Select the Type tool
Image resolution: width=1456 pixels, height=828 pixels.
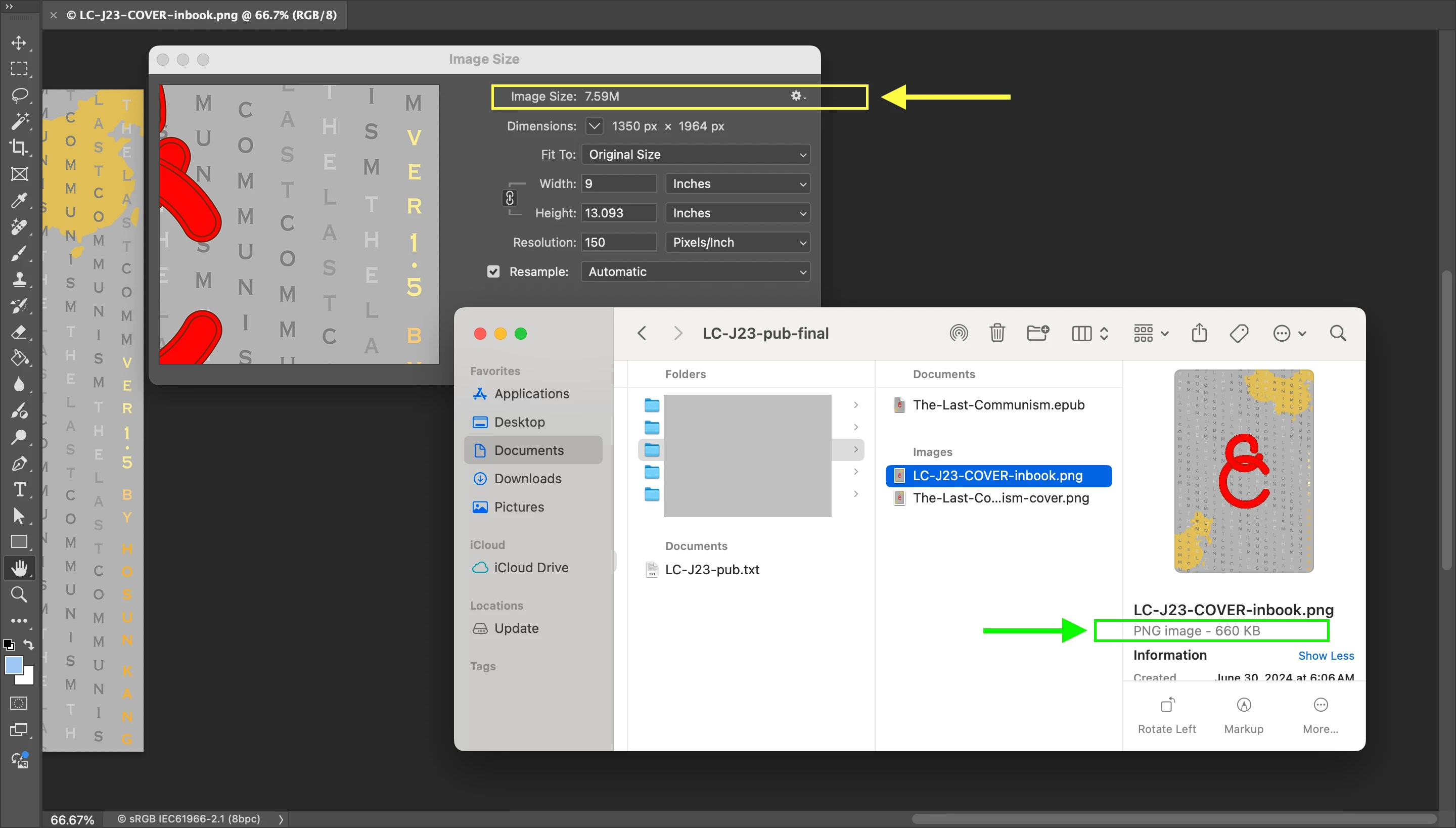tap(19, 489)
